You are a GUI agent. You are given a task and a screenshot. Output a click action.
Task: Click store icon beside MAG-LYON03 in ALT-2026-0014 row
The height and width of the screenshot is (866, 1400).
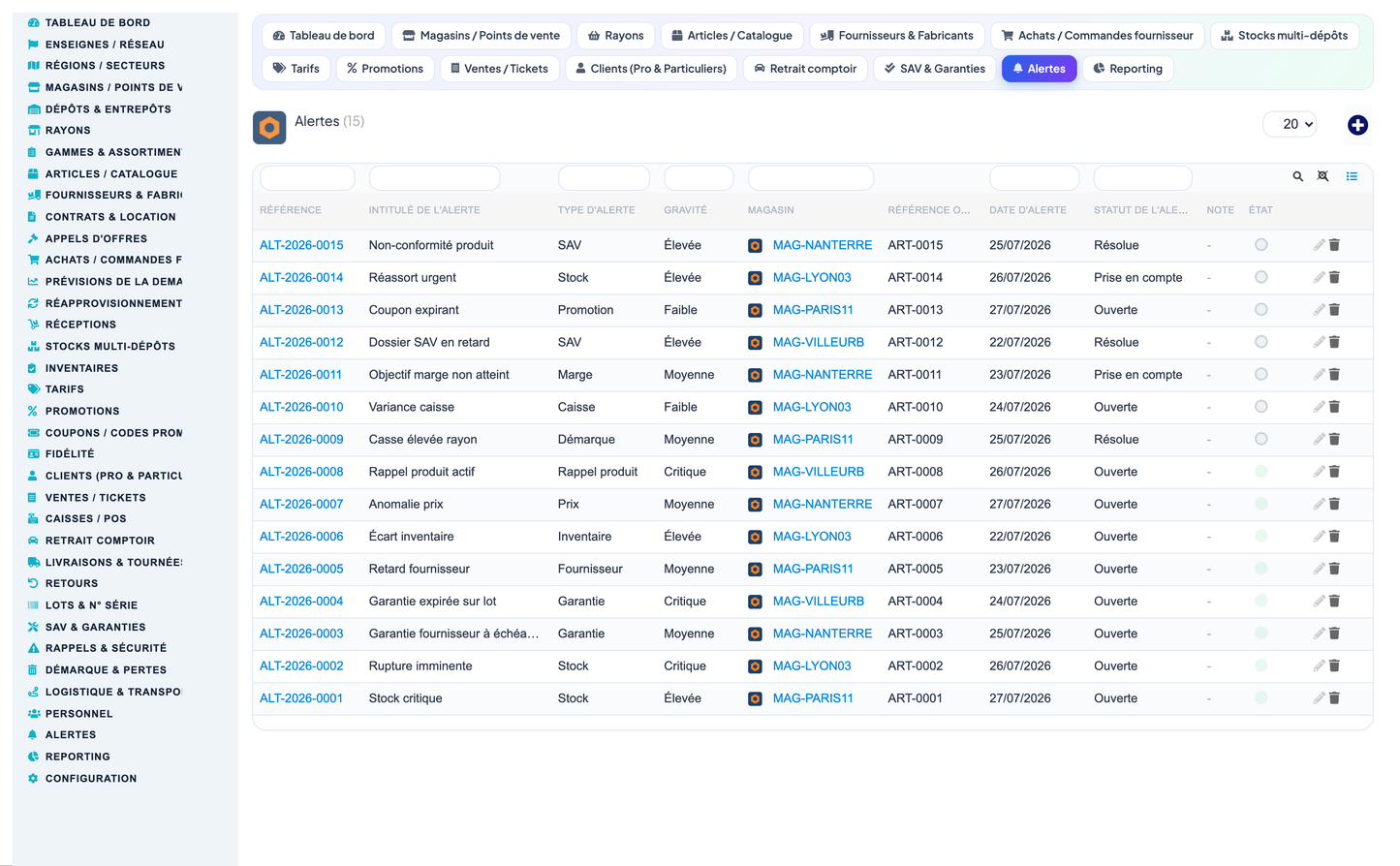[755, 278]
